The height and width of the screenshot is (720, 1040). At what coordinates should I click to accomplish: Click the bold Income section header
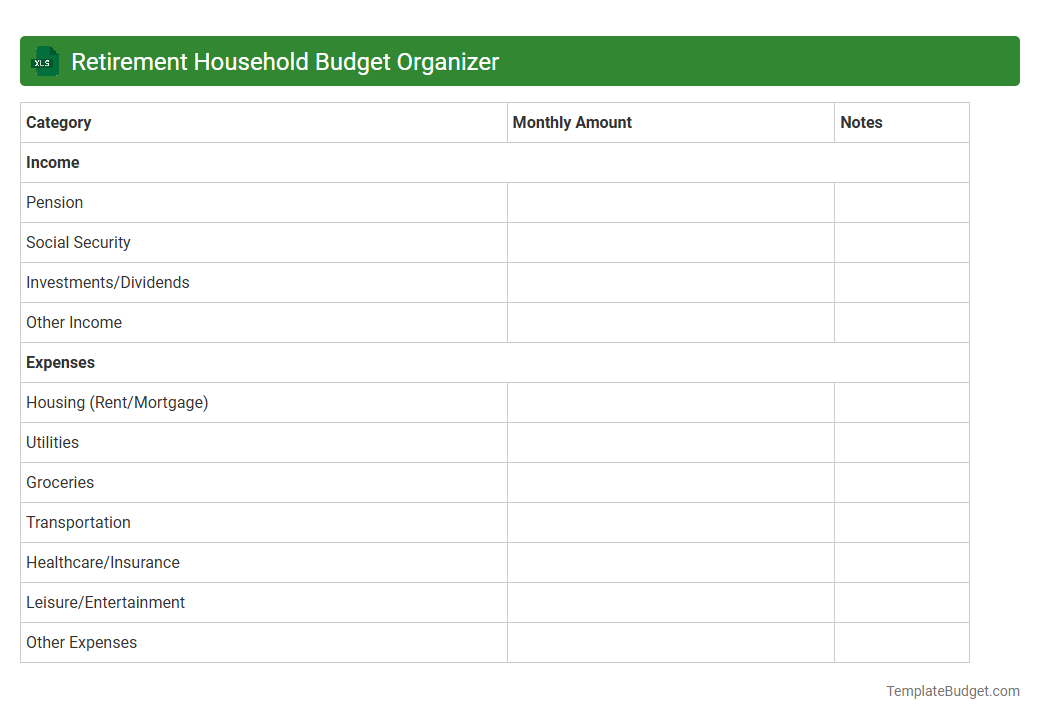(52, 162)
